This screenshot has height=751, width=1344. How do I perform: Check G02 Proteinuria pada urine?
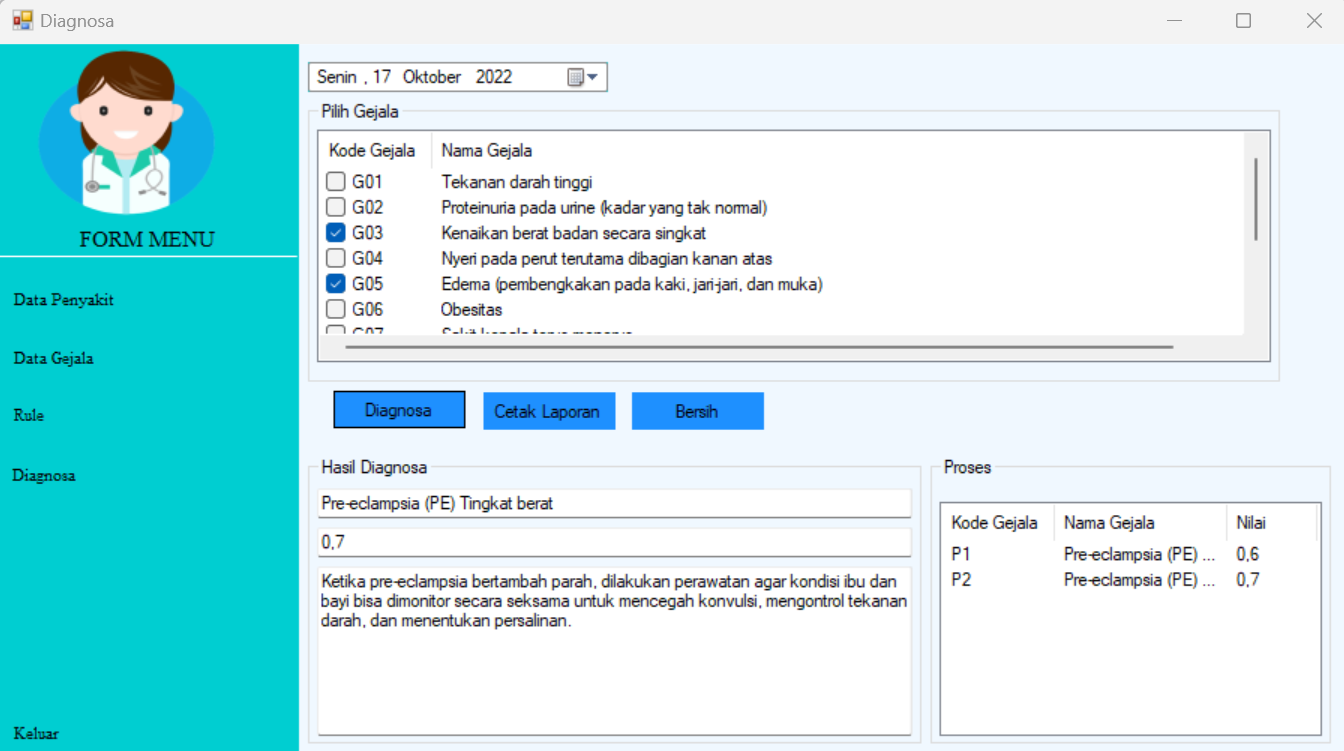(335, 207)
